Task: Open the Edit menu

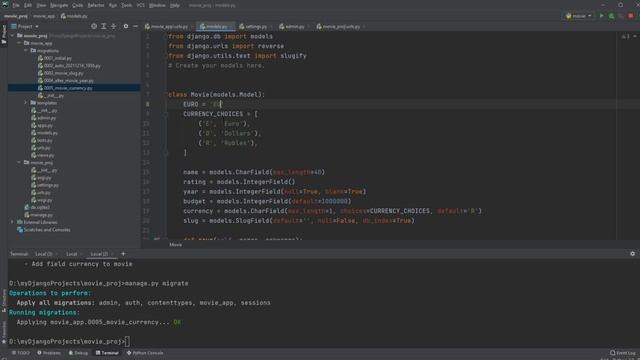Action: tap(28, 5)
